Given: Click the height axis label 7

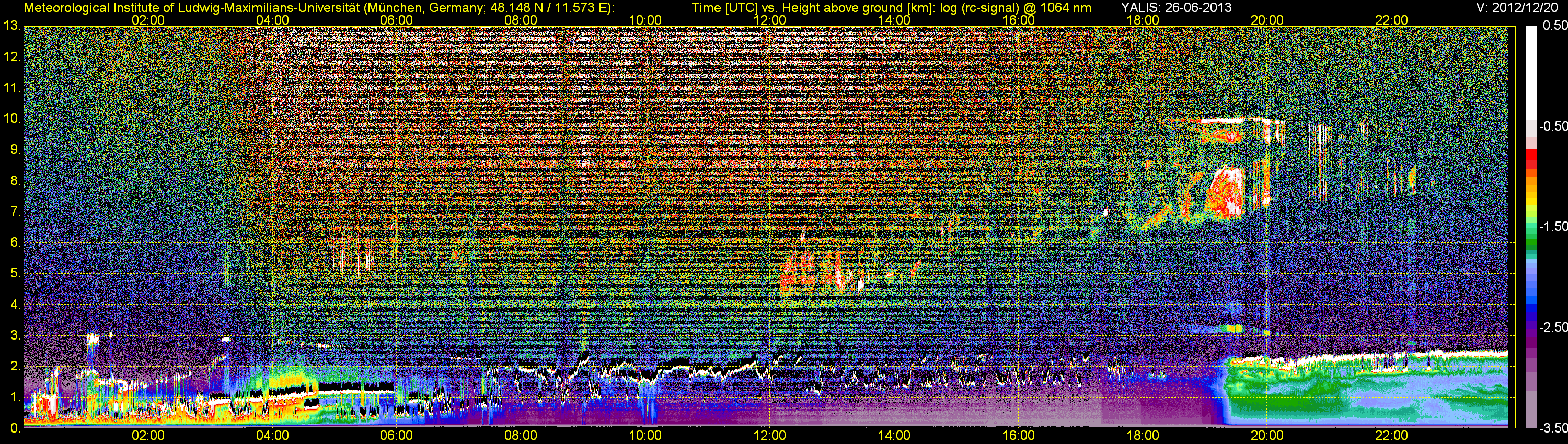Looking at the screenshot, I should pos(15,212).
